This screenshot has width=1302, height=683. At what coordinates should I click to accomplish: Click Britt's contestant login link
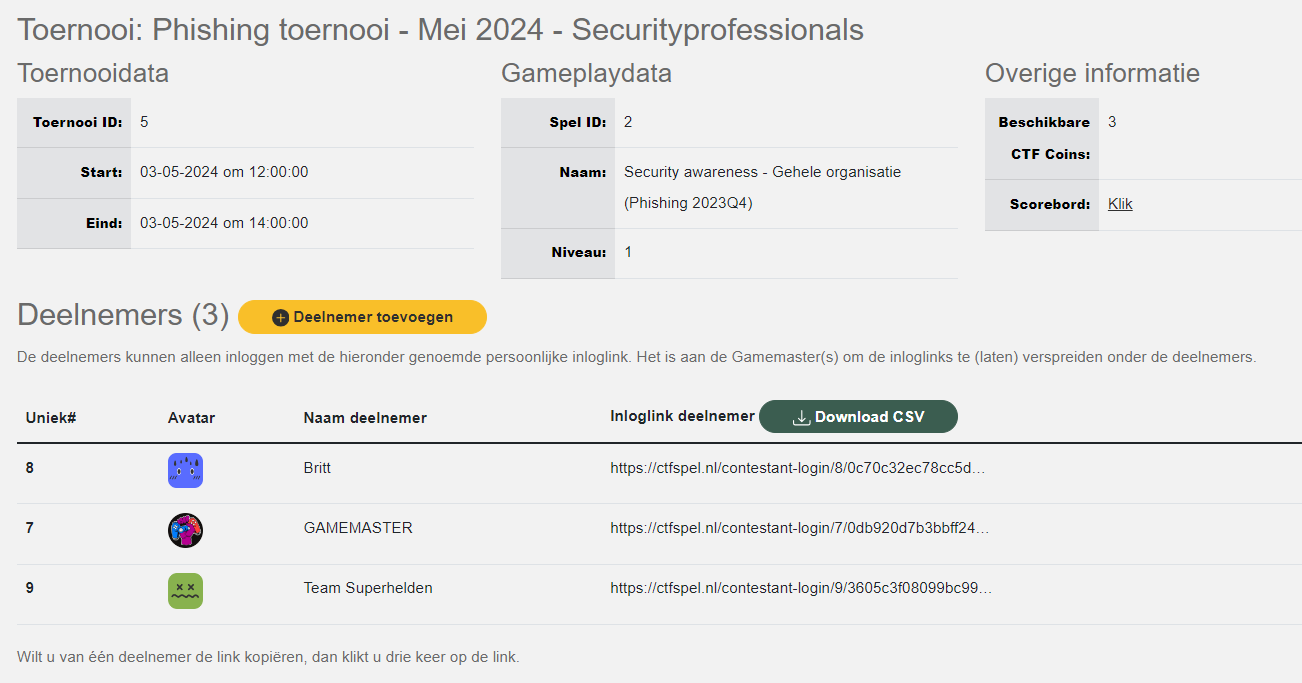pyautogui.click(x=798, y=467)
